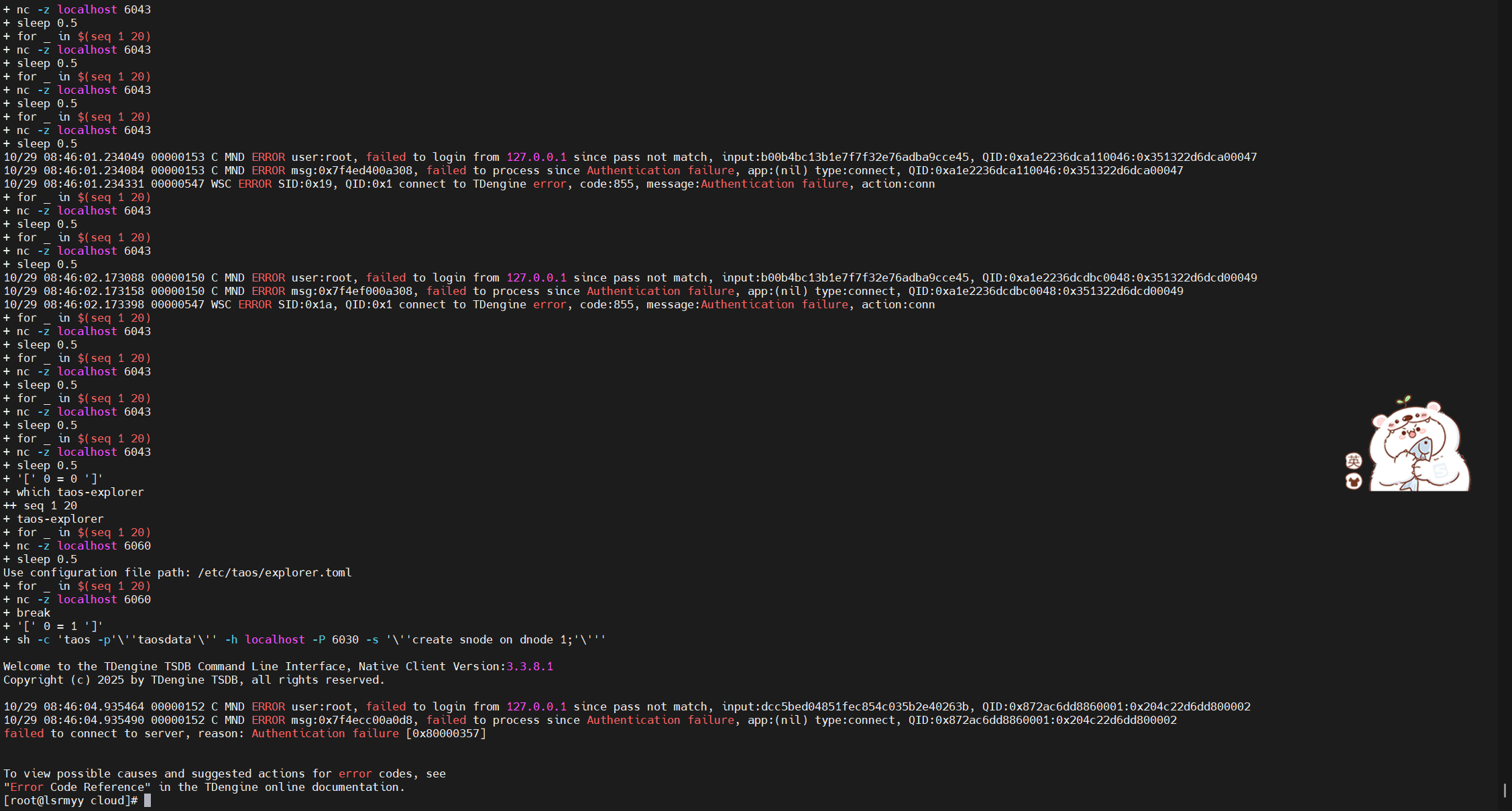
Task: Click the 'break' command line
Action: 33,613
